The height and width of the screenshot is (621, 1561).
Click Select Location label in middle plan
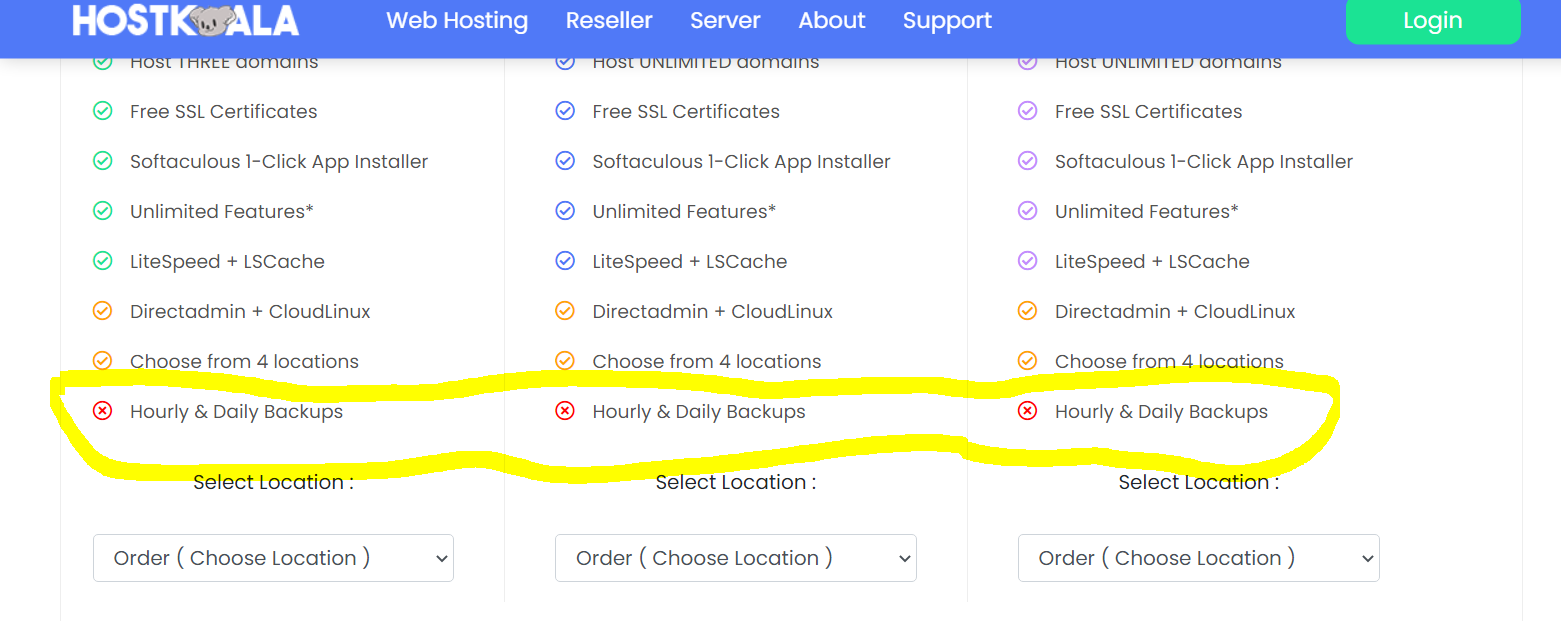coord(736,482)
